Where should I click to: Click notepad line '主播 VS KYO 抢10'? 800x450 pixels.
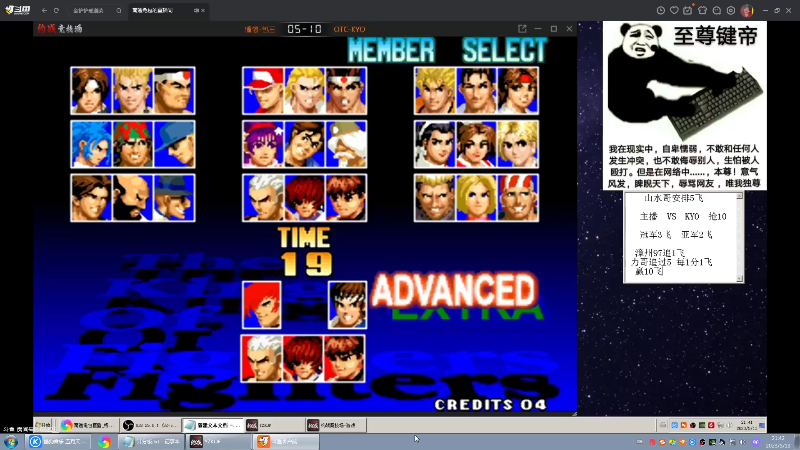click(683, 216)
